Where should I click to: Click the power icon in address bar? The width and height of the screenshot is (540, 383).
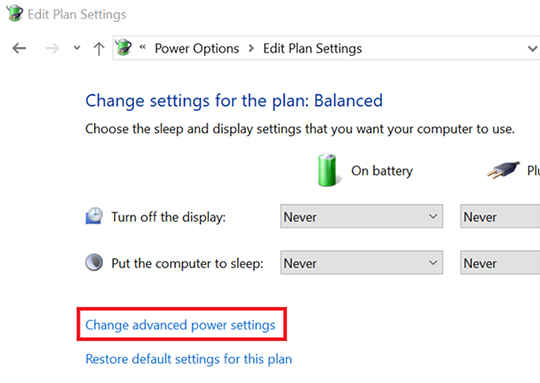[x=124, y=48]
